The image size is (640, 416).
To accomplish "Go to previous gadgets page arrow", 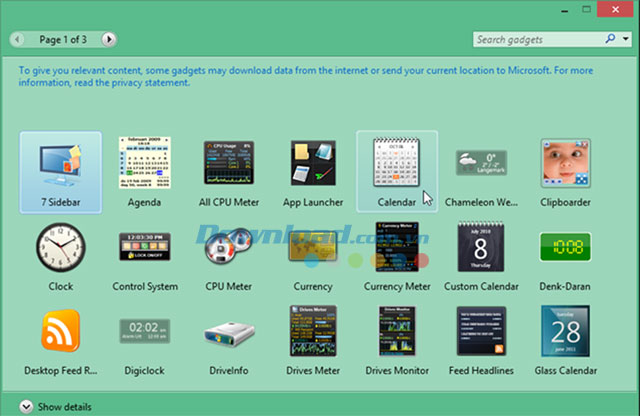I will [17, 39].
